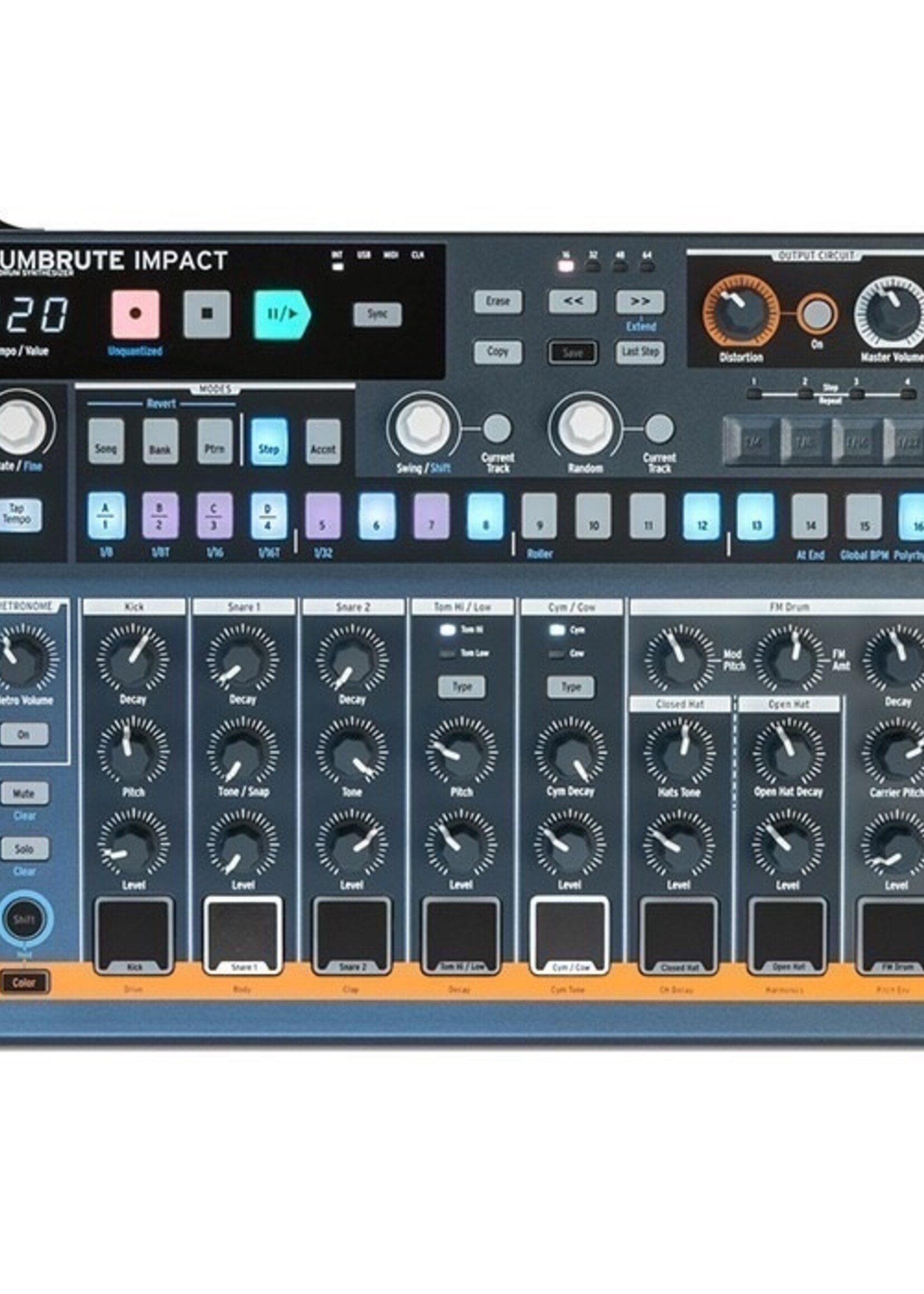Hit the pink Record button
924x1294 pixels.
[135, 314]
